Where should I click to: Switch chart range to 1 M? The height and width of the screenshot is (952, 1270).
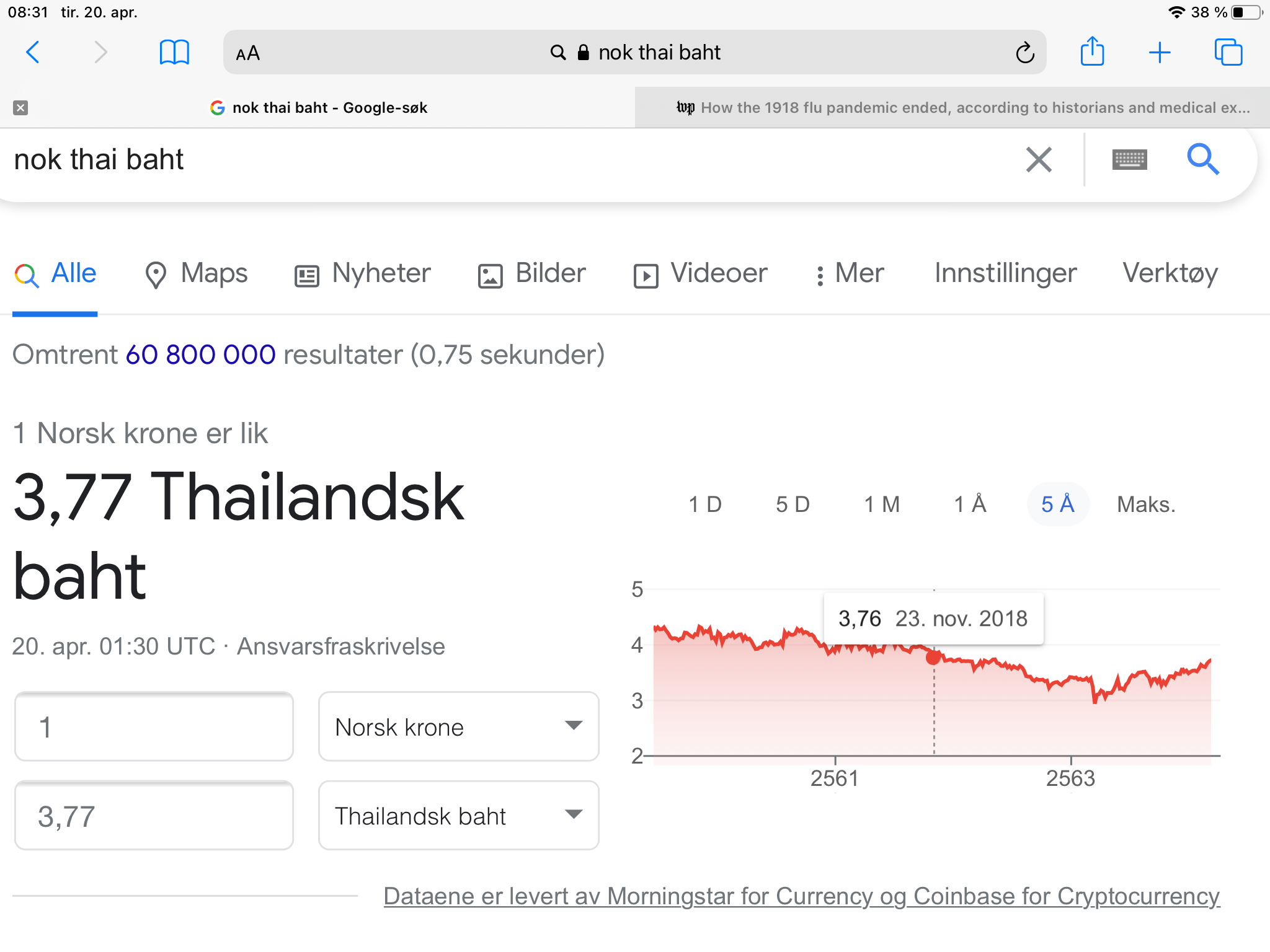(882, 505)
